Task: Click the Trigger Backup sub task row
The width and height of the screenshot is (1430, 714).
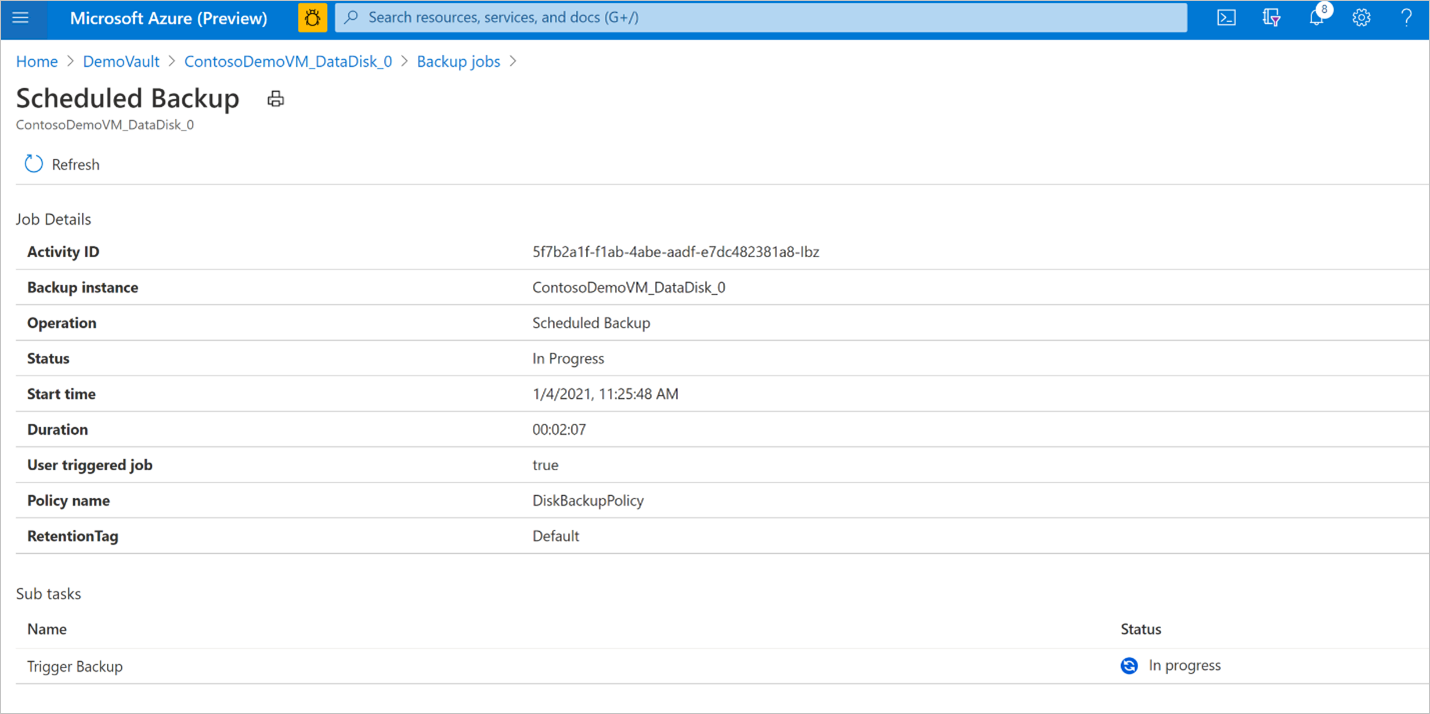Action: [75, 665]
